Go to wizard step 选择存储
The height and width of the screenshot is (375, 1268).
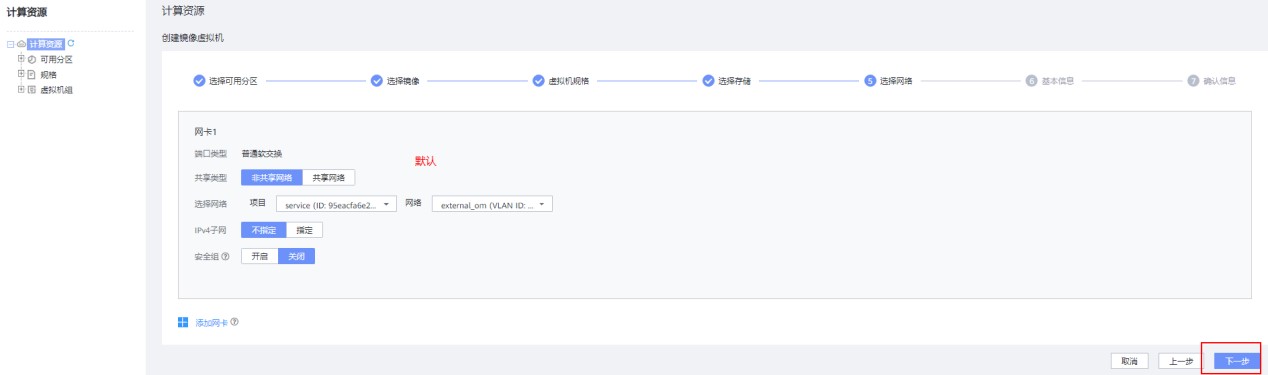coord(734,81)
